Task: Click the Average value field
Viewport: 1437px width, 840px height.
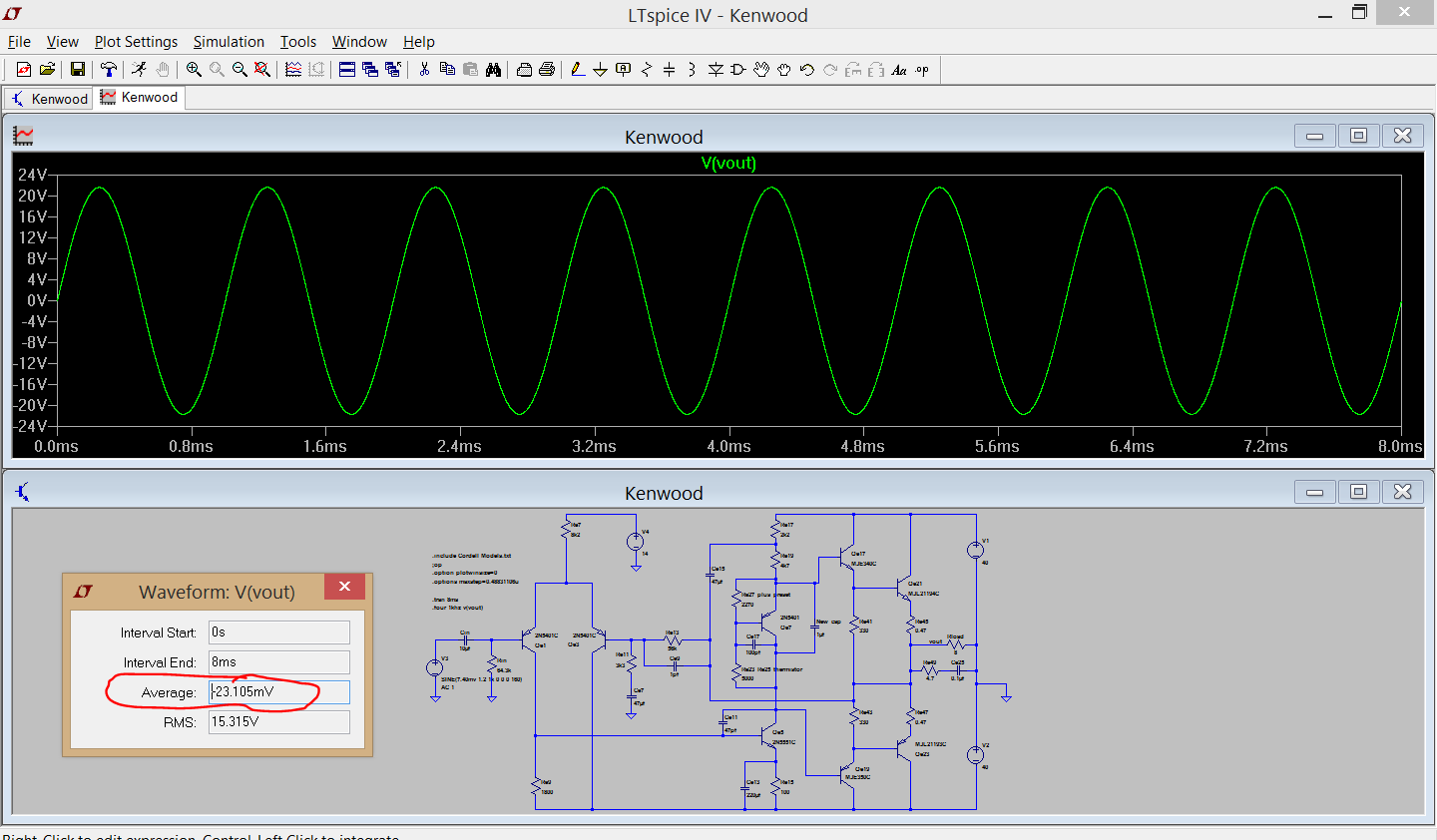Action: pos(279,692)
